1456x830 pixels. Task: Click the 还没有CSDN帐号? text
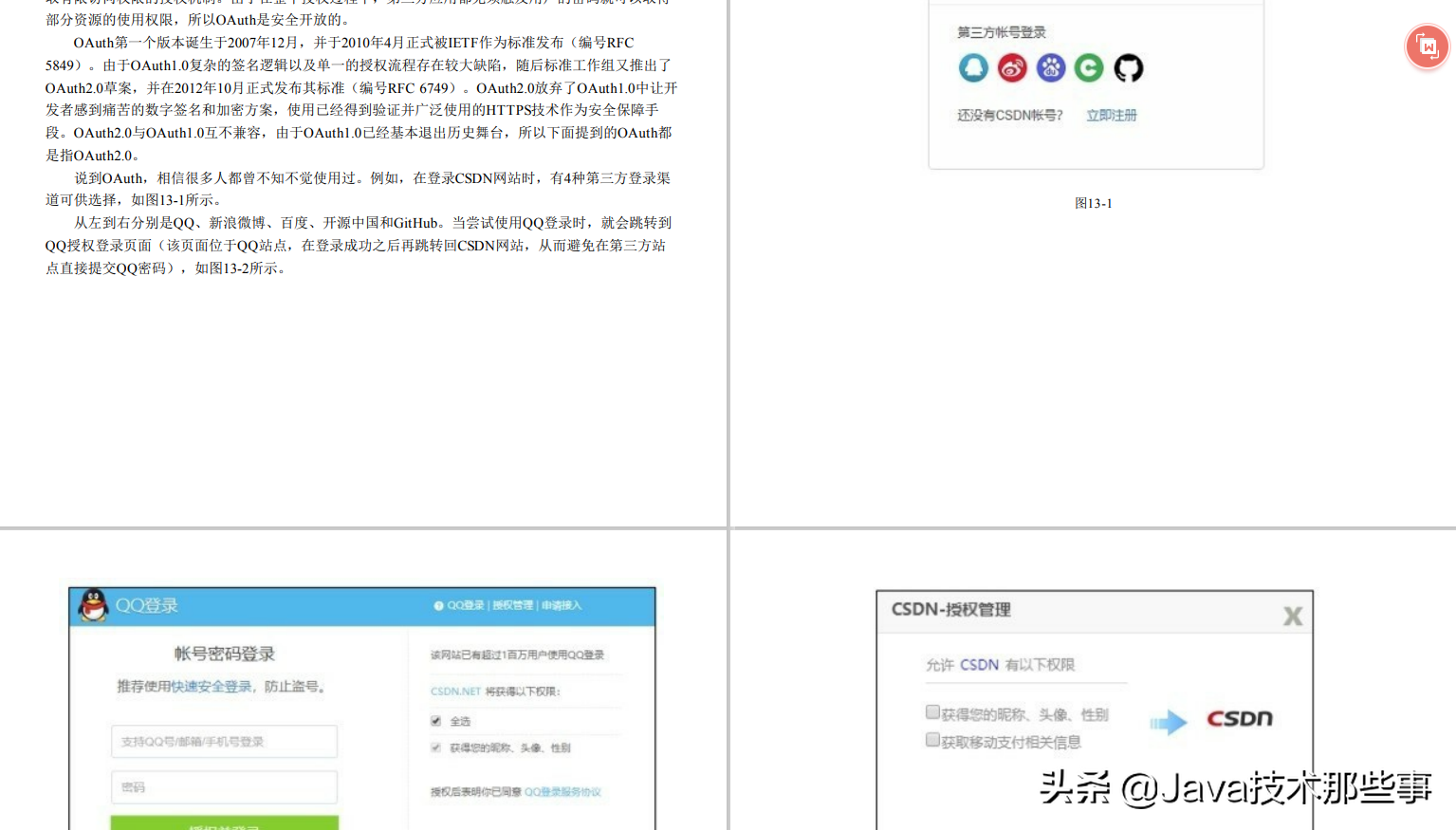coord(1009,116)
